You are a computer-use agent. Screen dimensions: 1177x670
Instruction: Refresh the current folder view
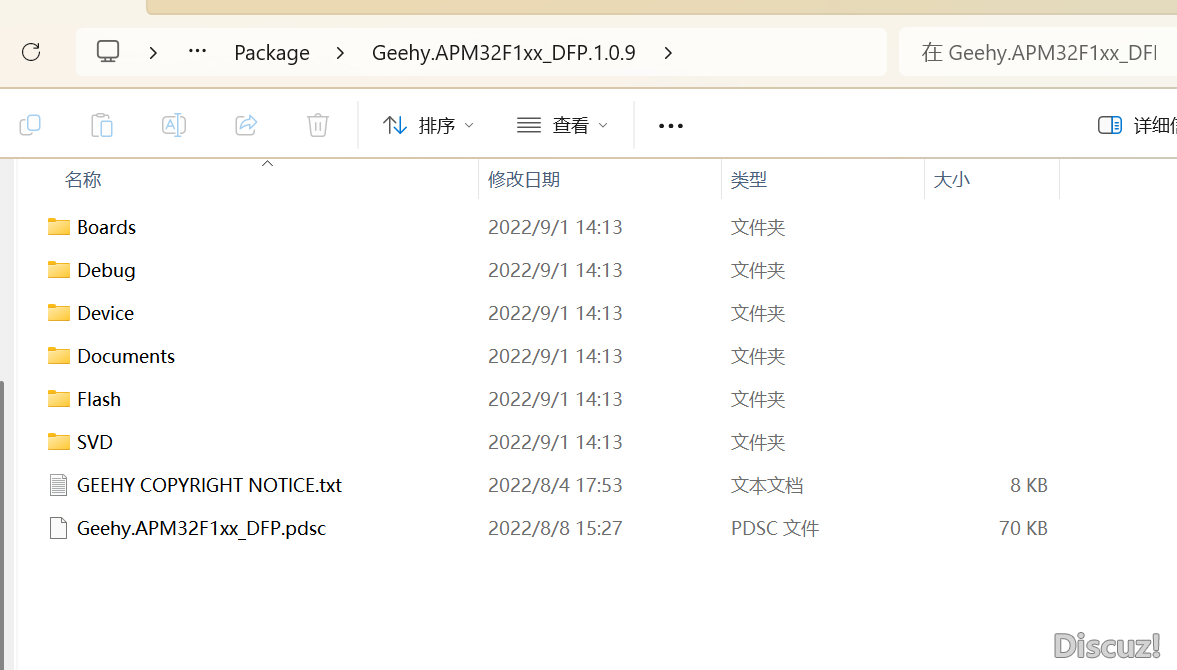click(x=31, y=53)
